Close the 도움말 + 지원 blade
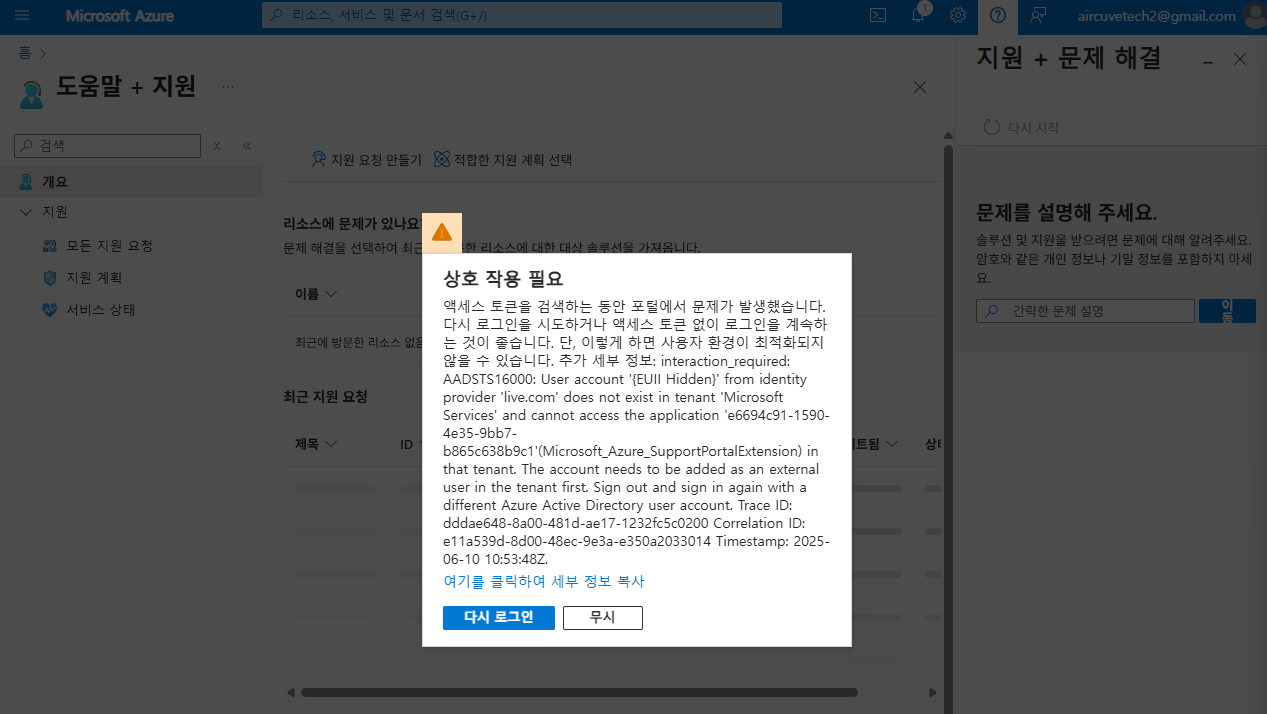Screen dimensions: 1267x714 (x=920, y=87)
